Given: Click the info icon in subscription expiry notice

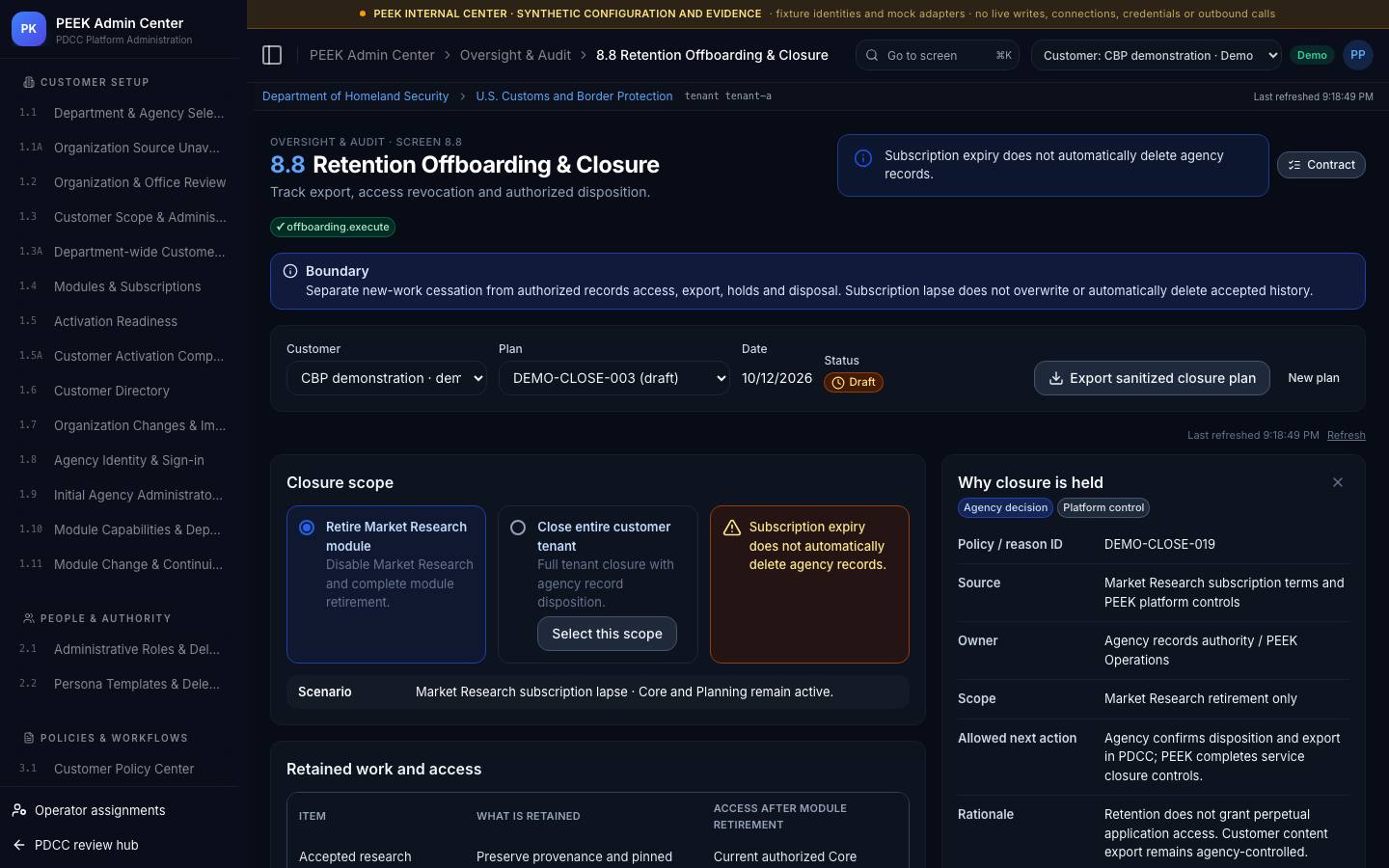Looking at the screenshot, I should click(863, 158).
